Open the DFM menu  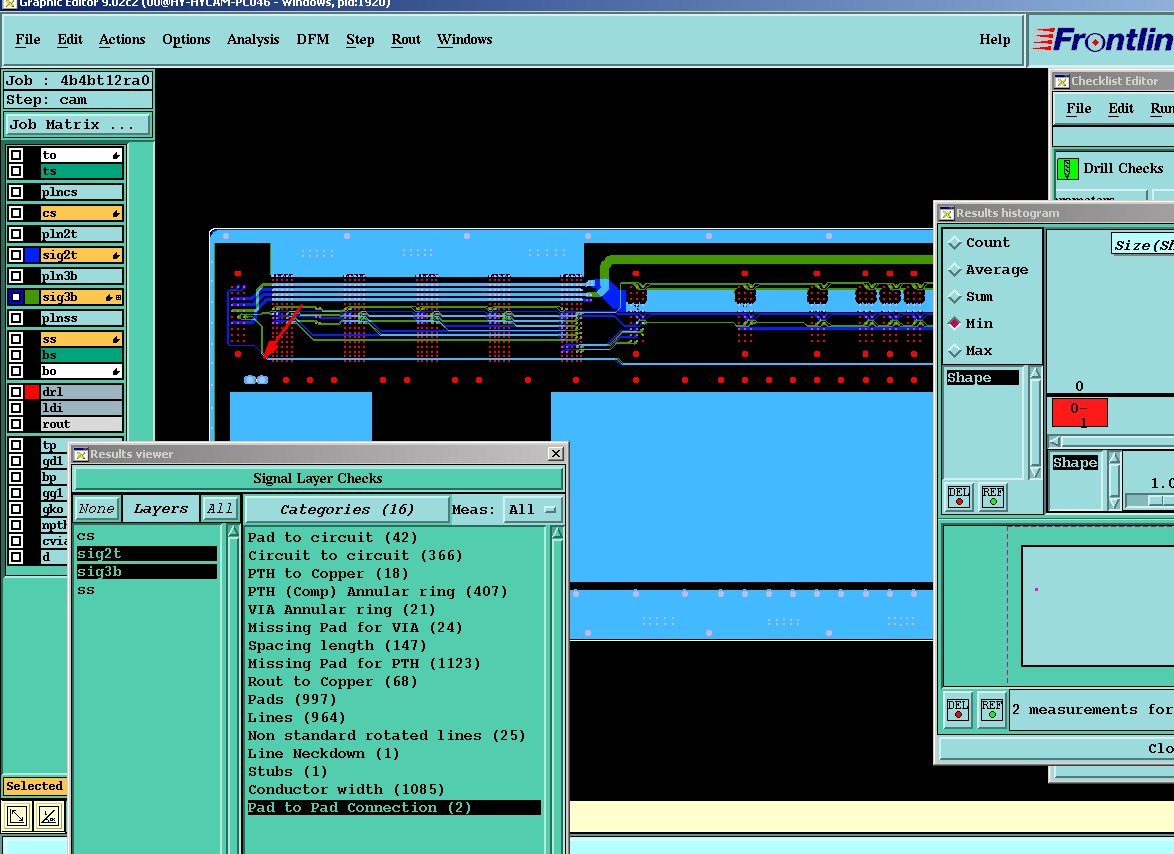(313, 40)
